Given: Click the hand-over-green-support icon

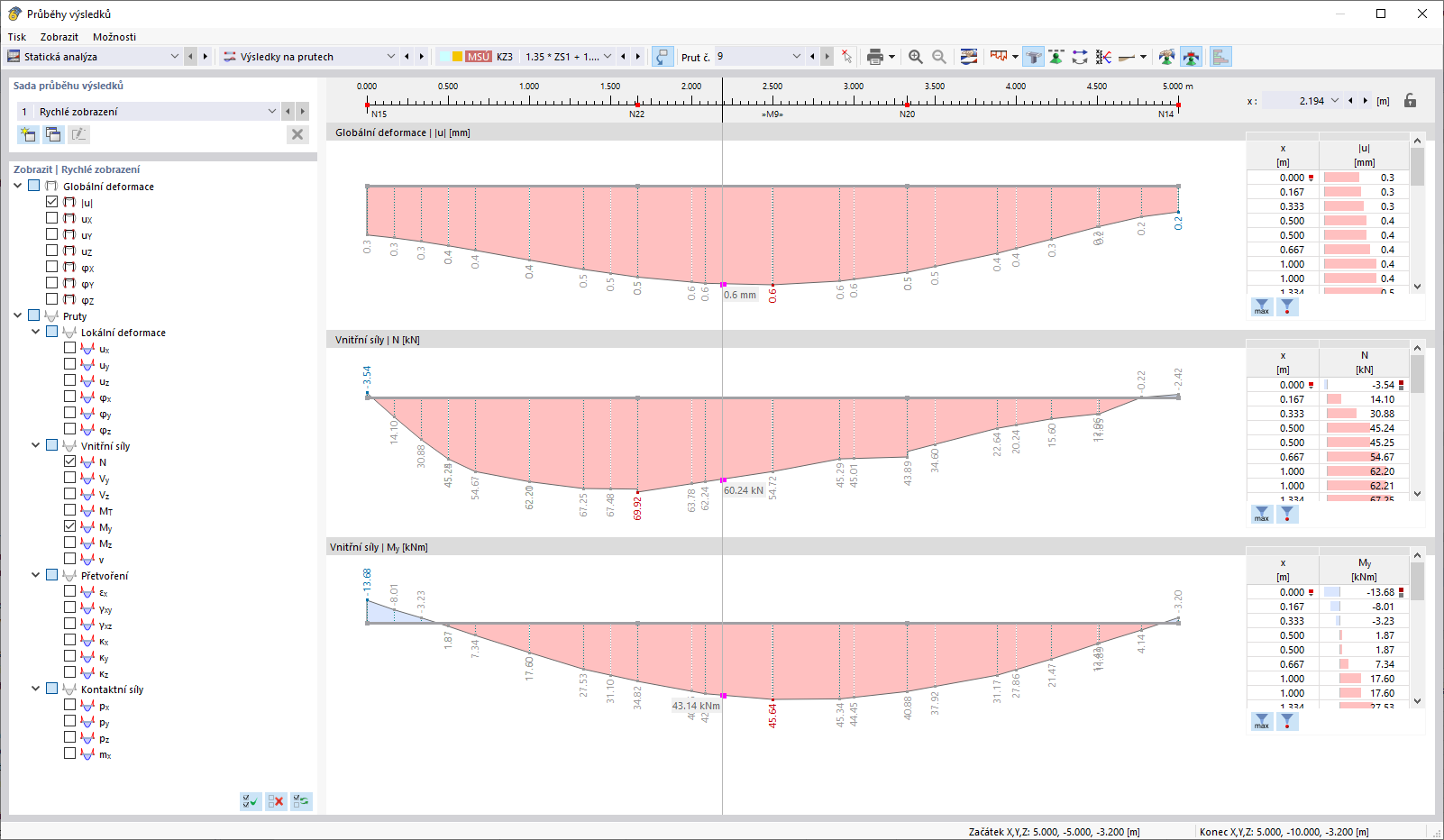Looking at the screenshot, I should [x=1167, y=57].
